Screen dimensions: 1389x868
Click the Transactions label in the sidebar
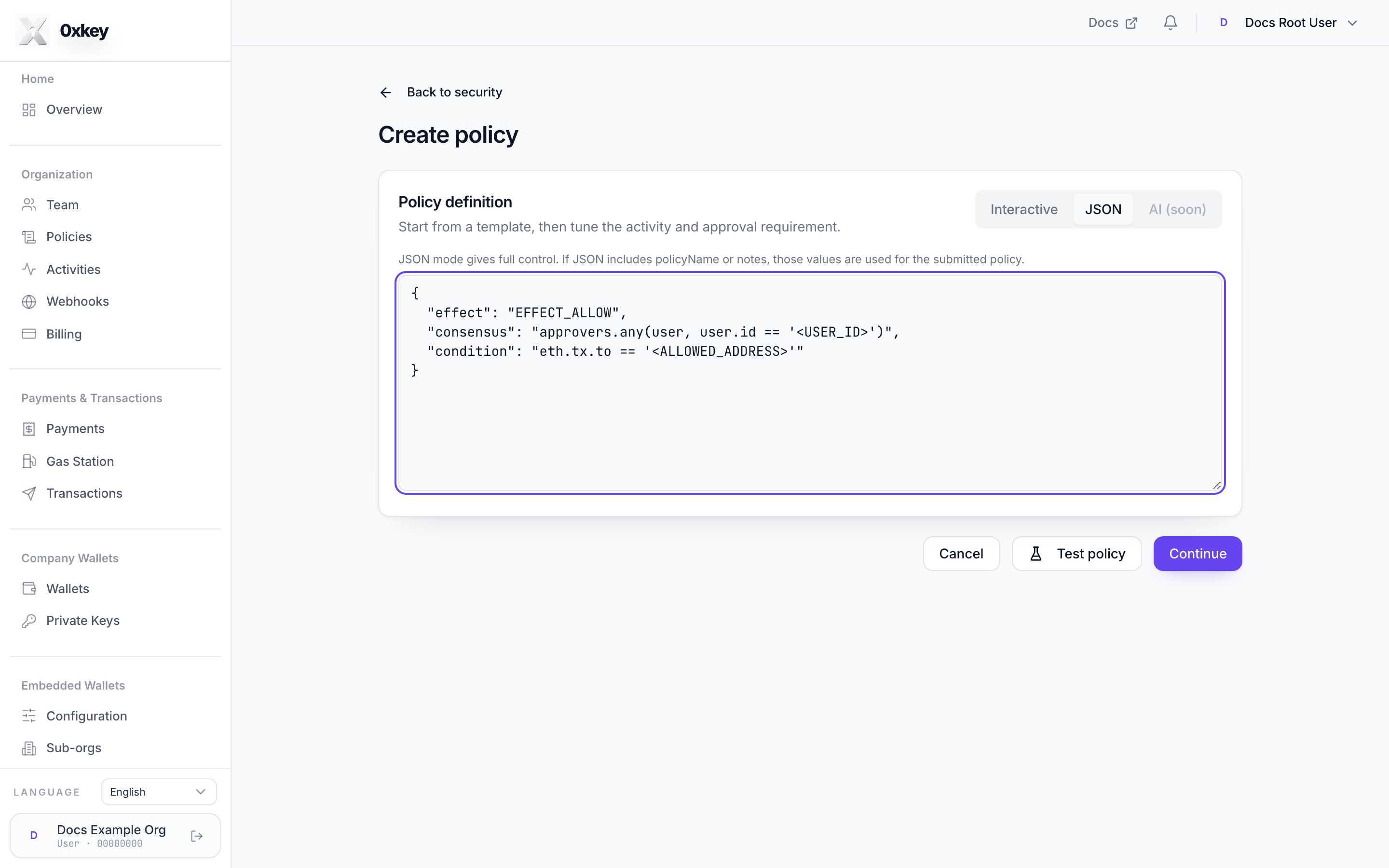click(84, 493)
